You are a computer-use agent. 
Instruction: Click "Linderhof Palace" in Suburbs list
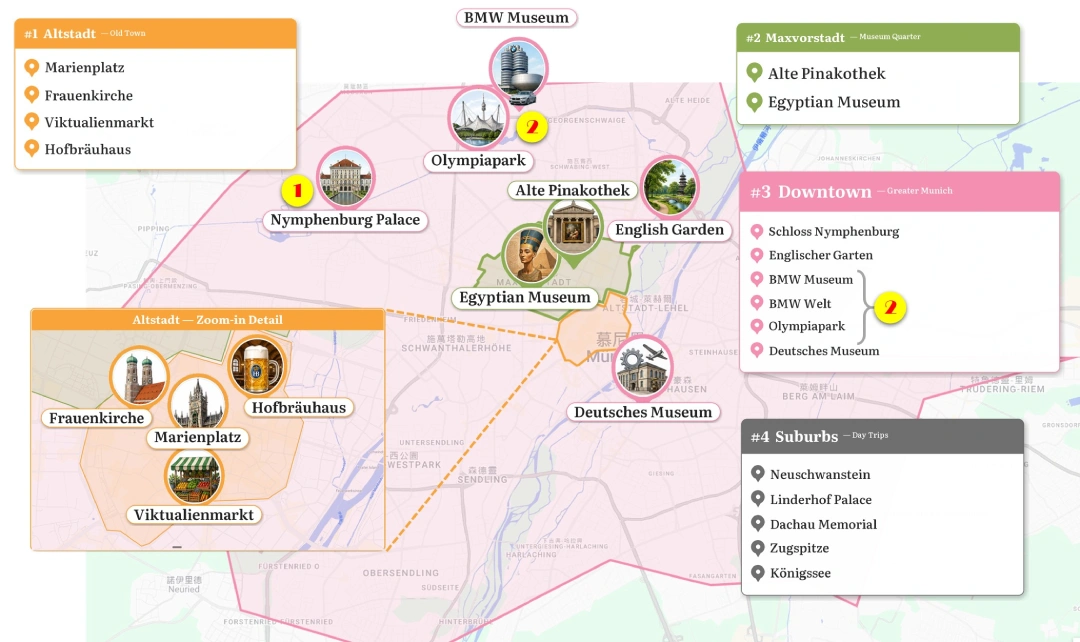click(821, 499)
